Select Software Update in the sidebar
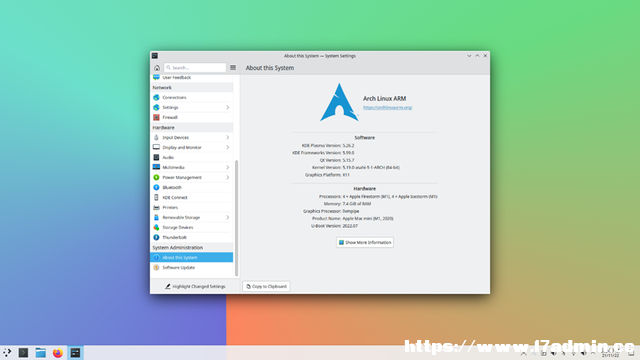The image size is (640, 360). point(192,268)
